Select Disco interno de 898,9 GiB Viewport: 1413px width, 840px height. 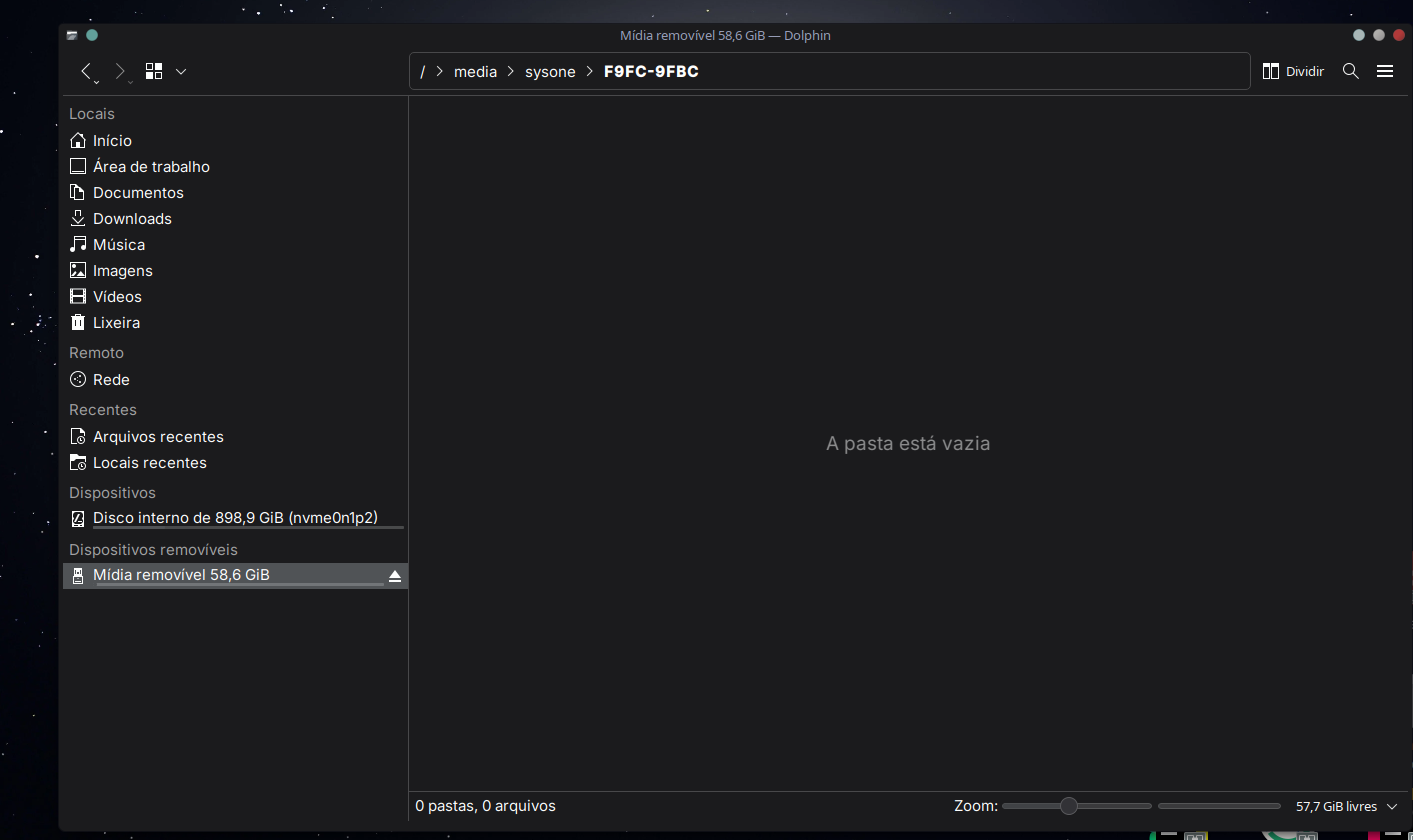pos(235,518)
